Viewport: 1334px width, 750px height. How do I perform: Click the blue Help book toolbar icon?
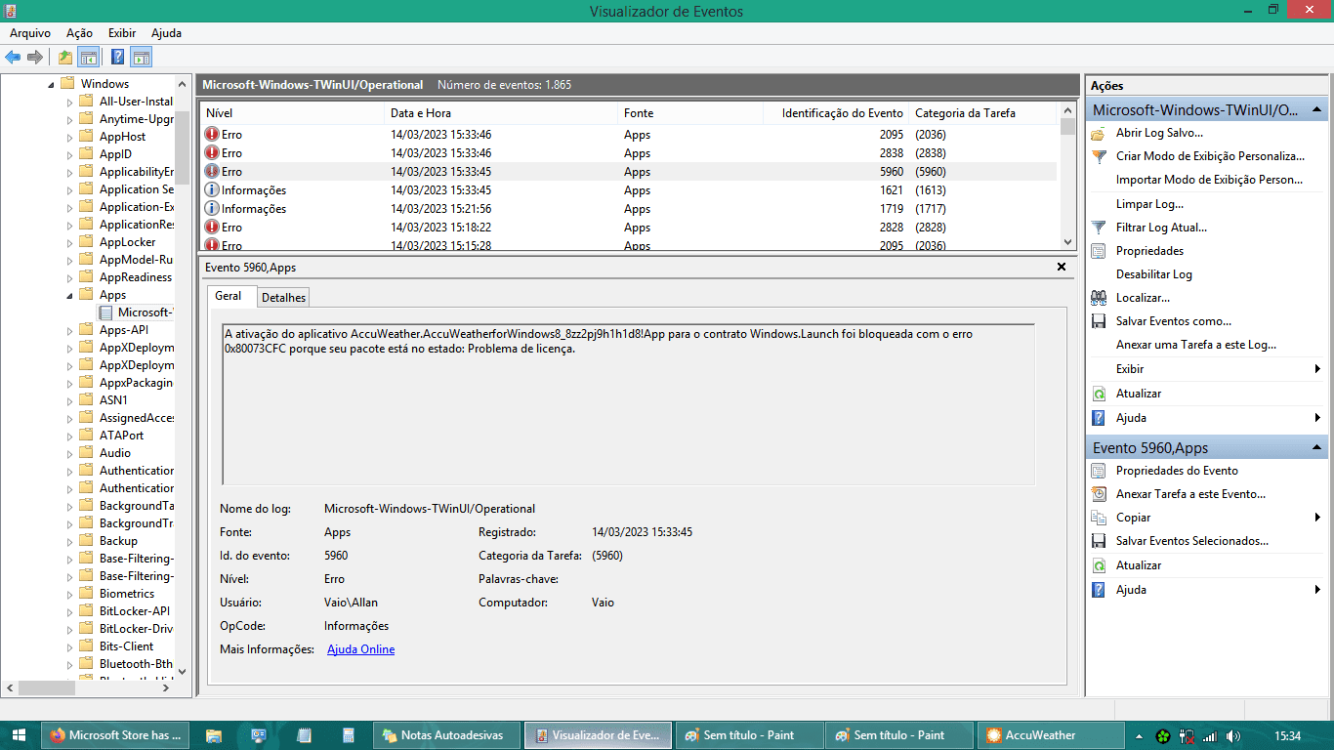(x=117, y=57)
